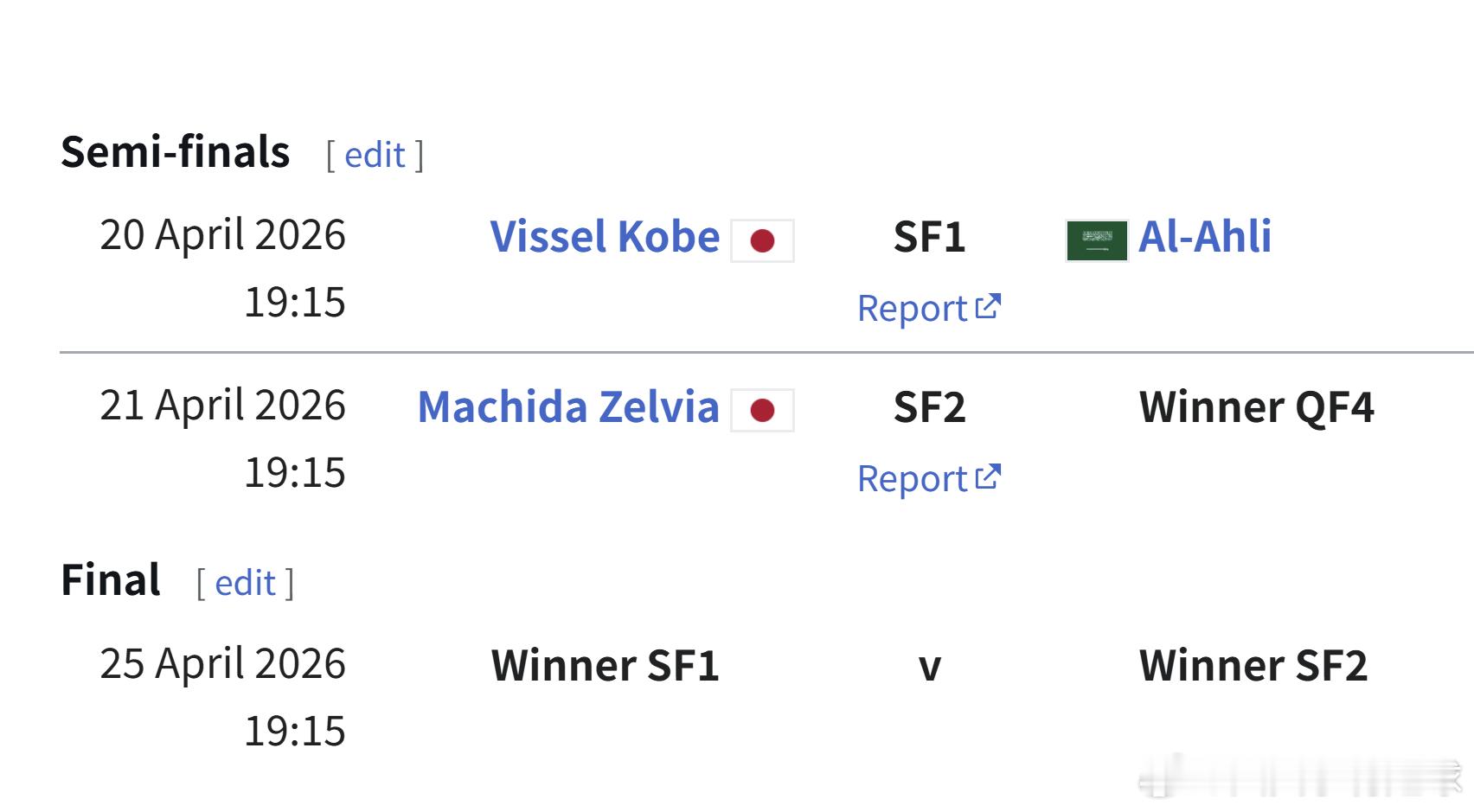The image size is (1474, 812).
Task: Click the Japan flag beside Vissel Kobe
Action: 762,240
